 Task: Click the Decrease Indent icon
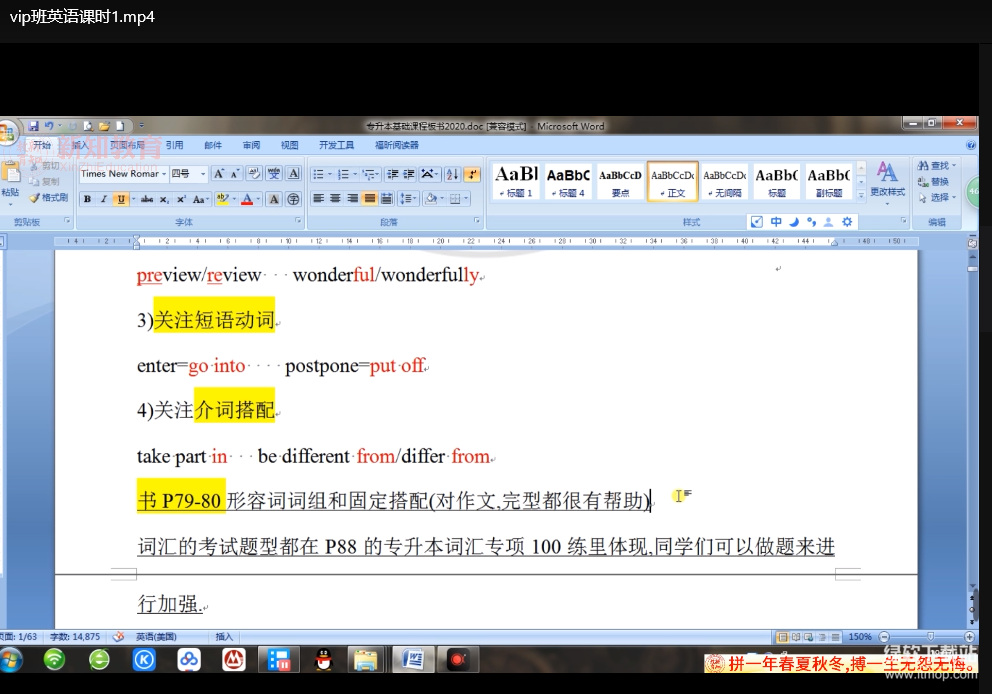click(392, 174)
